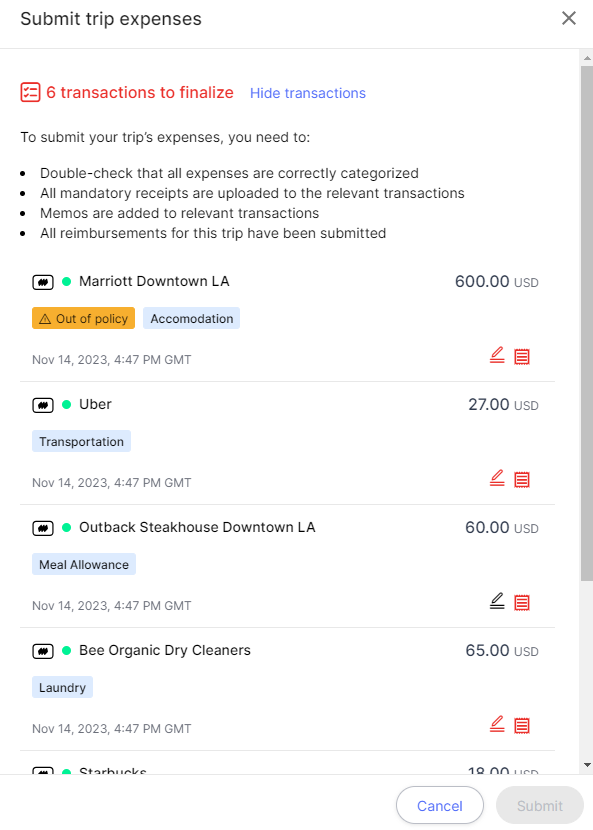The width and height of the screenshot is (593, 830).
Task: Click card icon beside Uber
Action: point(43,405)
